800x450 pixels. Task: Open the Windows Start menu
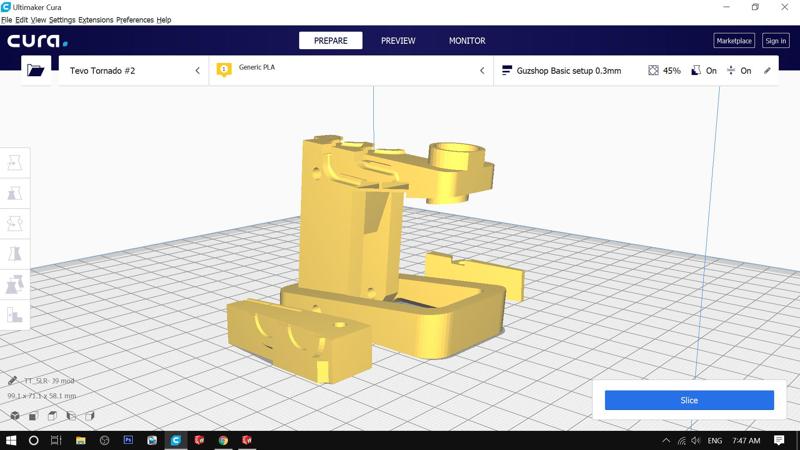11,440
